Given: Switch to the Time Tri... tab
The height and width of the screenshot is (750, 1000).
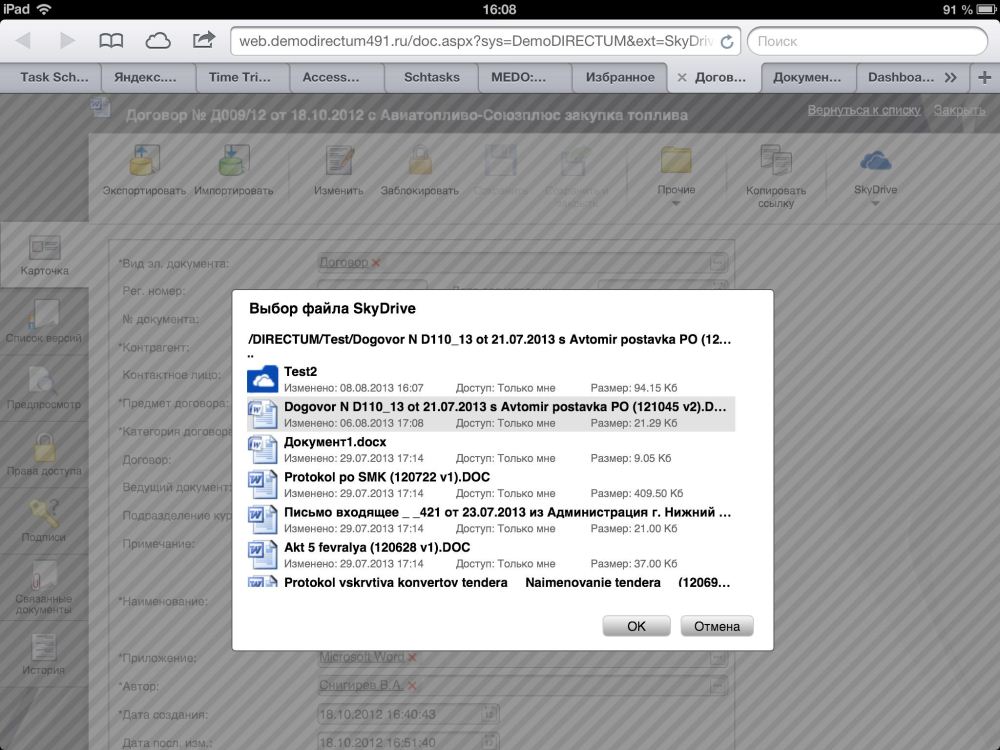Looking at the screenshot, I should click(x=240, y=77).
